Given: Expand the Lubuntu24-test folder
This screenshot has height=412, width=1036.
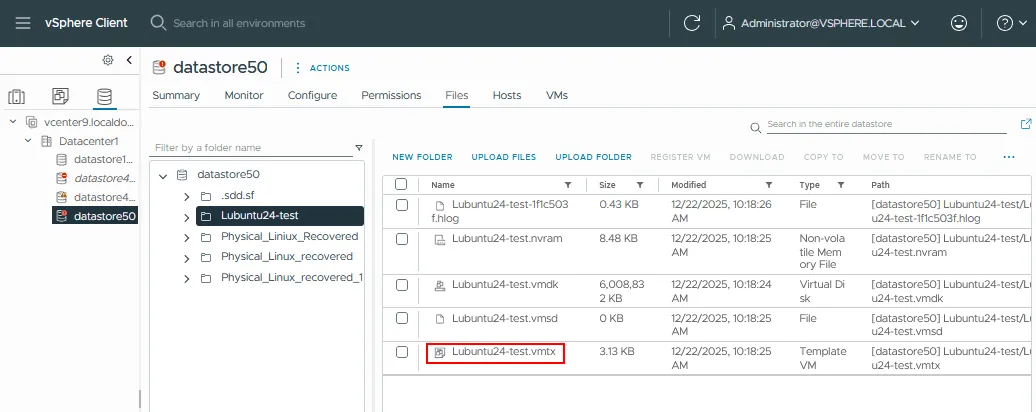Looking at the screenshot, I should click(187, 217).
